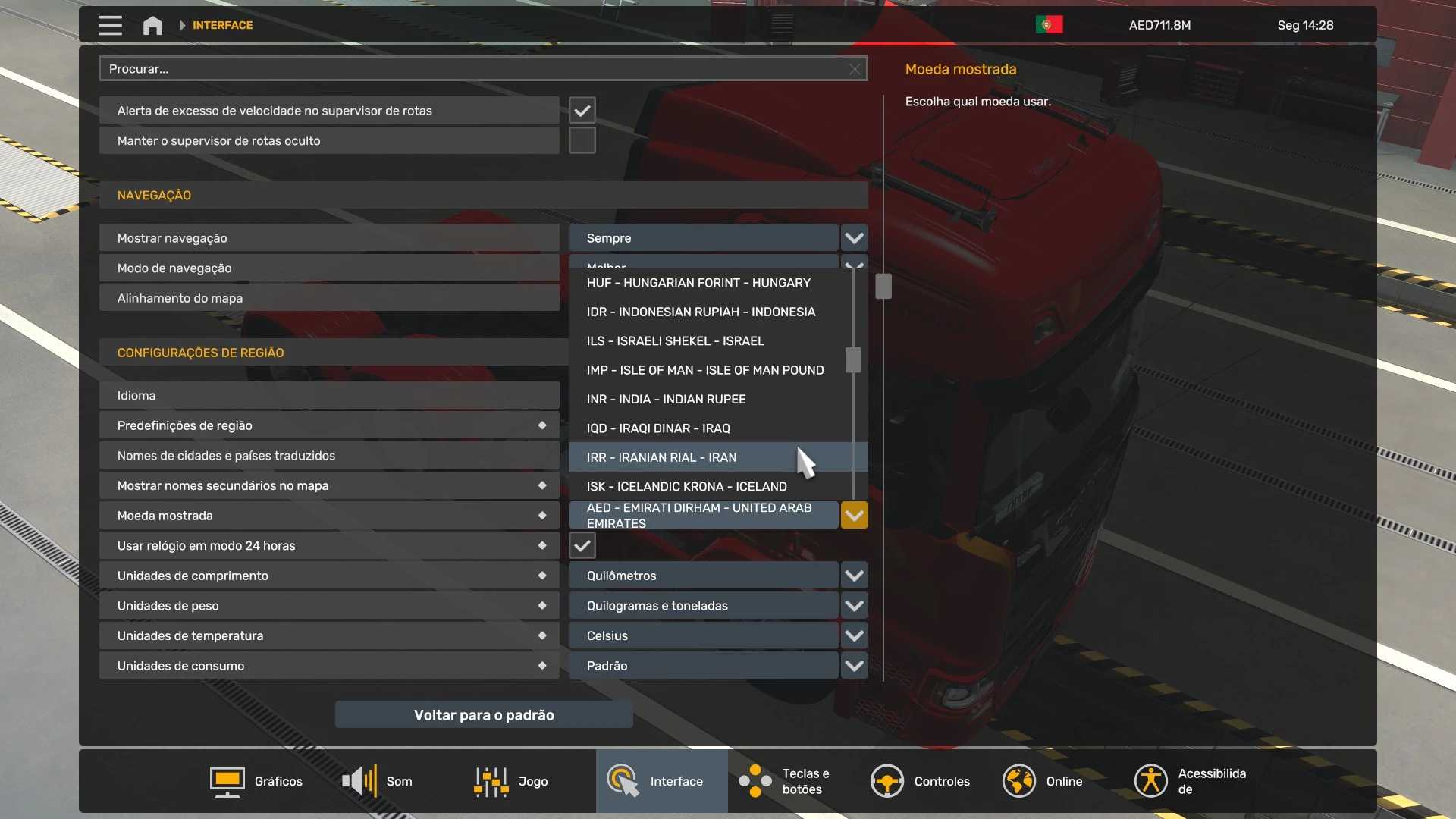Screen dimensions: 1456x819
Task: Collapse the yellow currency dropdown arrow
Action: pos(854,516)
